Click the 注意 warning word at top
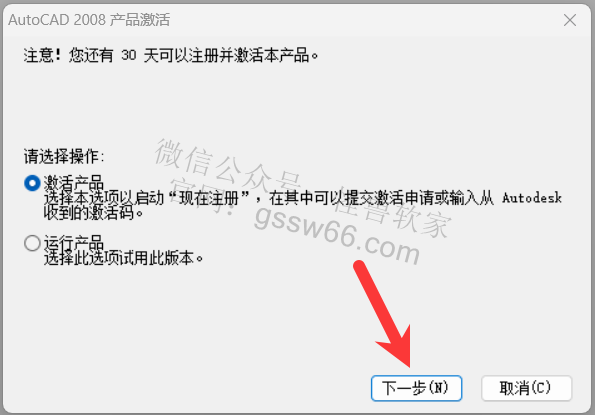This screenshot has height=415, width=595. (39, 56)
